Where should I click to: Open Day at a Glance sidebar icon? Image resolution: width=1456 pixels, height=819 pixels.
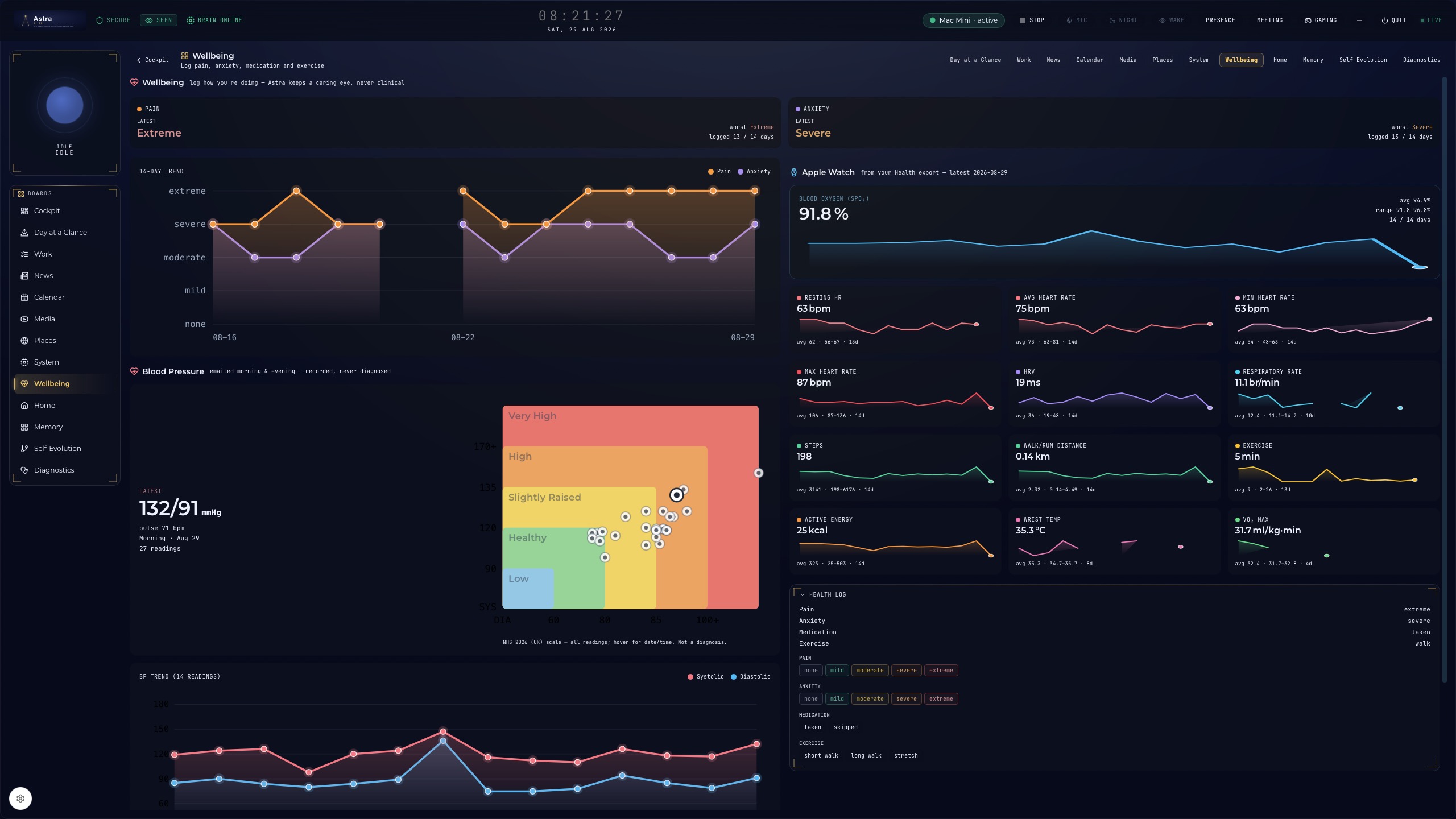[24, 233]
